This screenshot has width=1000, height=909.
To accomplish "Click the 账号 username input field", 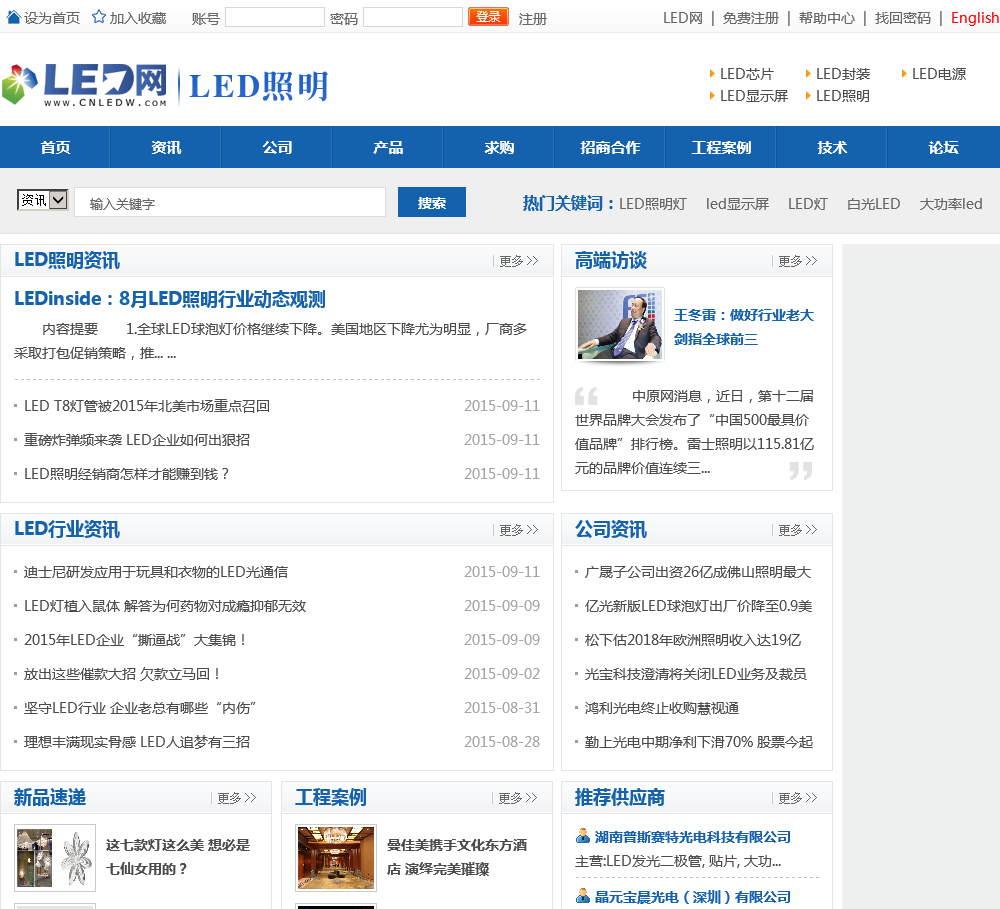I will (x=275, y=17).
